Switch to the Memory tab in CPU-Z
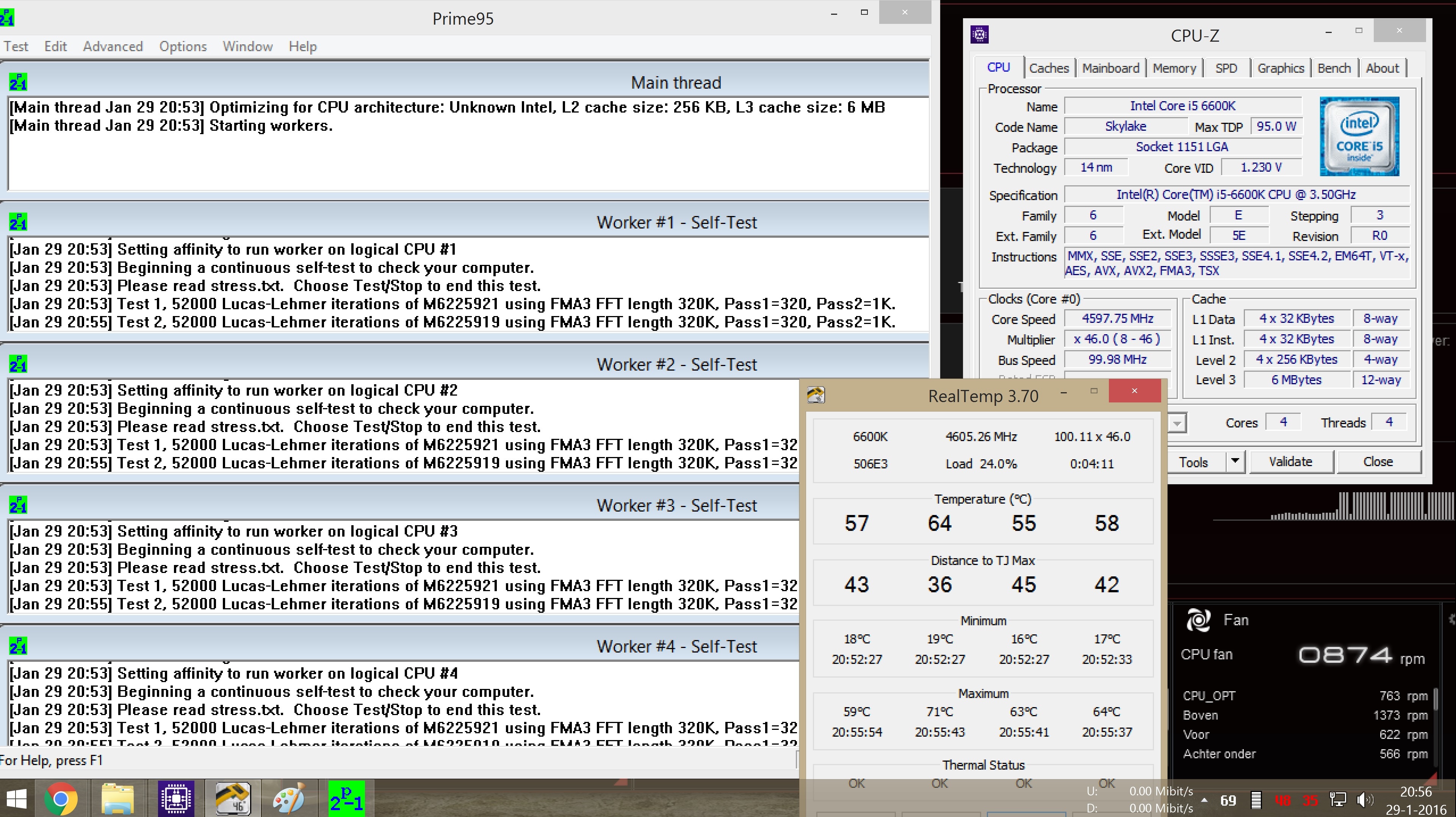1456x817 pixels. 1174,68
